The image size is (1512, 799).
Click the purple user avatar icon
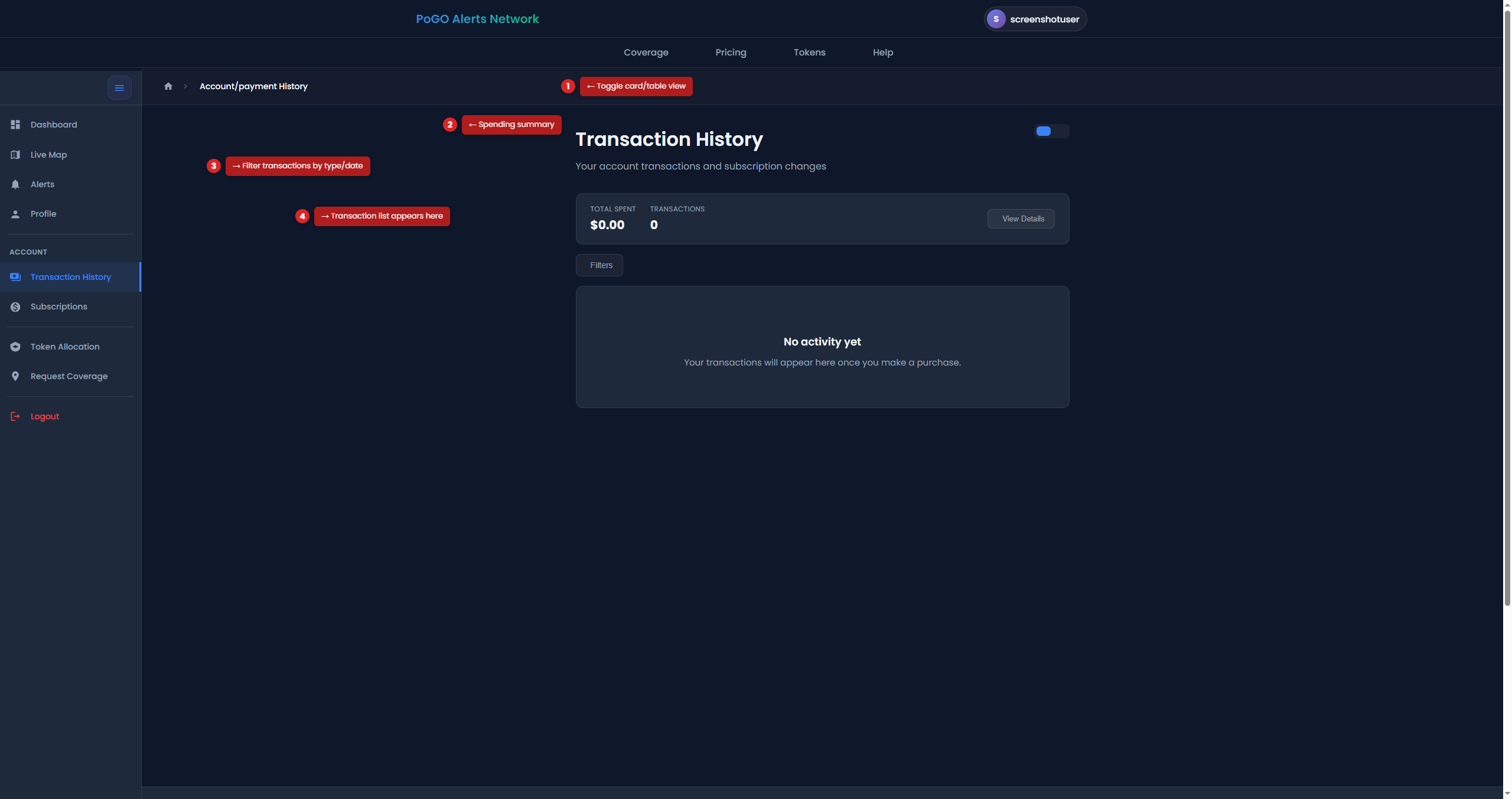tap(996, 19)
